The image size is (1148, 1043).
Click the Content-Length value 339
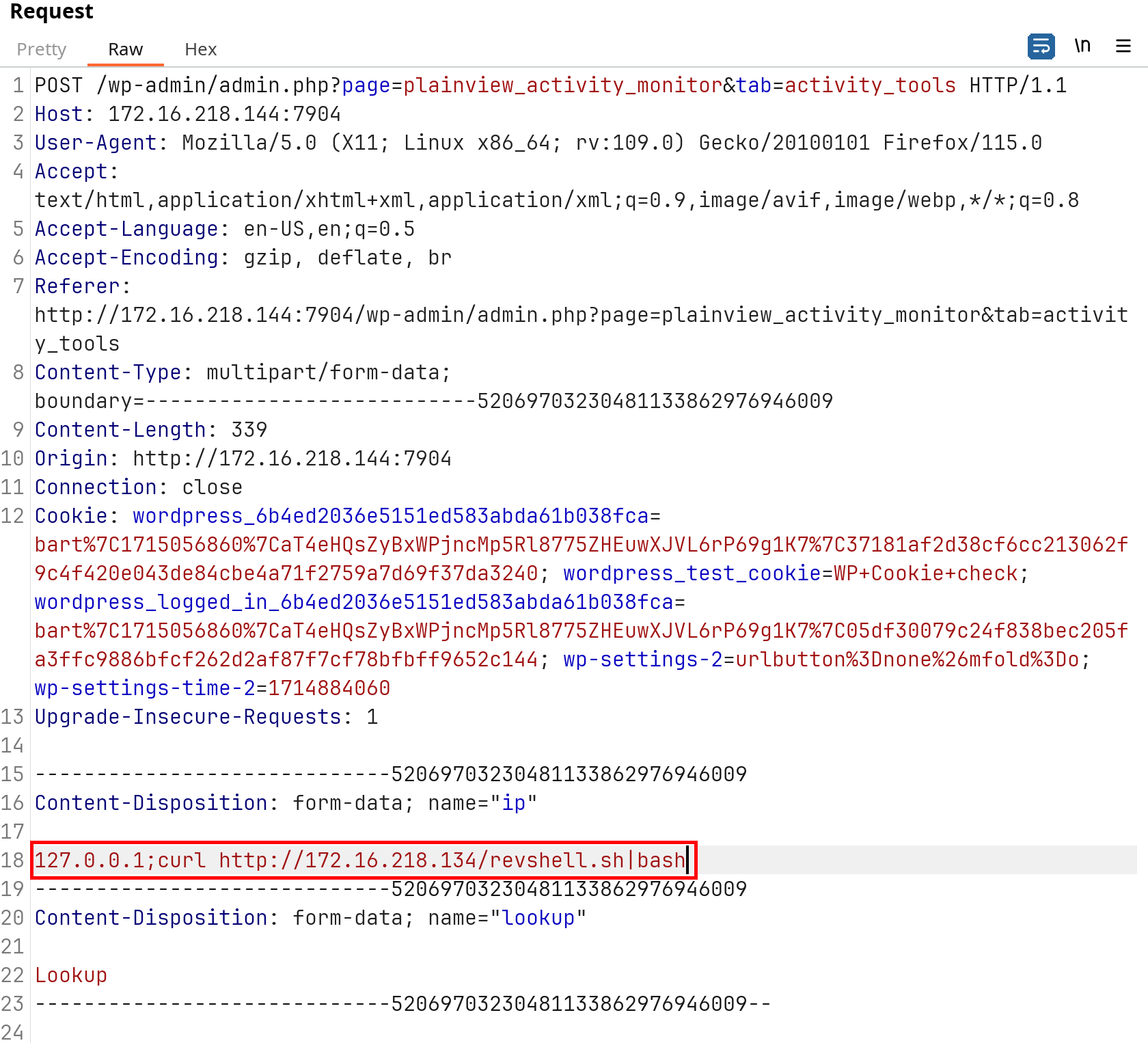click(249, 430)
